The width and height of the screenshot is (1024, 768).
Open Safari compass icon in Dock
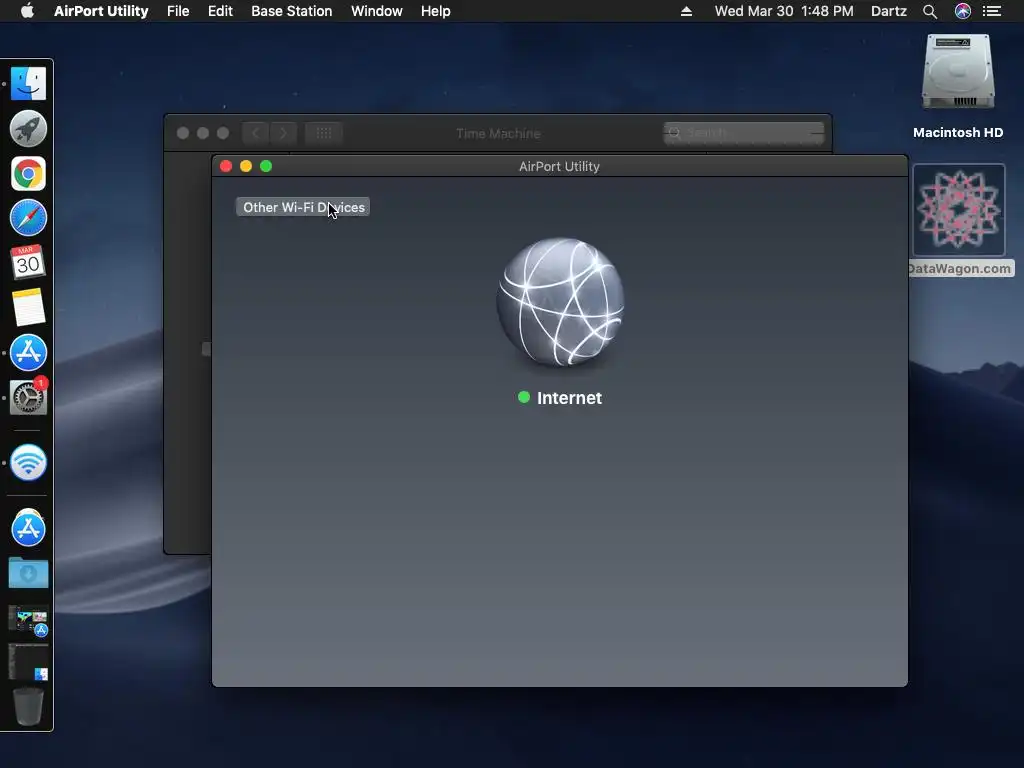(28, 218)
